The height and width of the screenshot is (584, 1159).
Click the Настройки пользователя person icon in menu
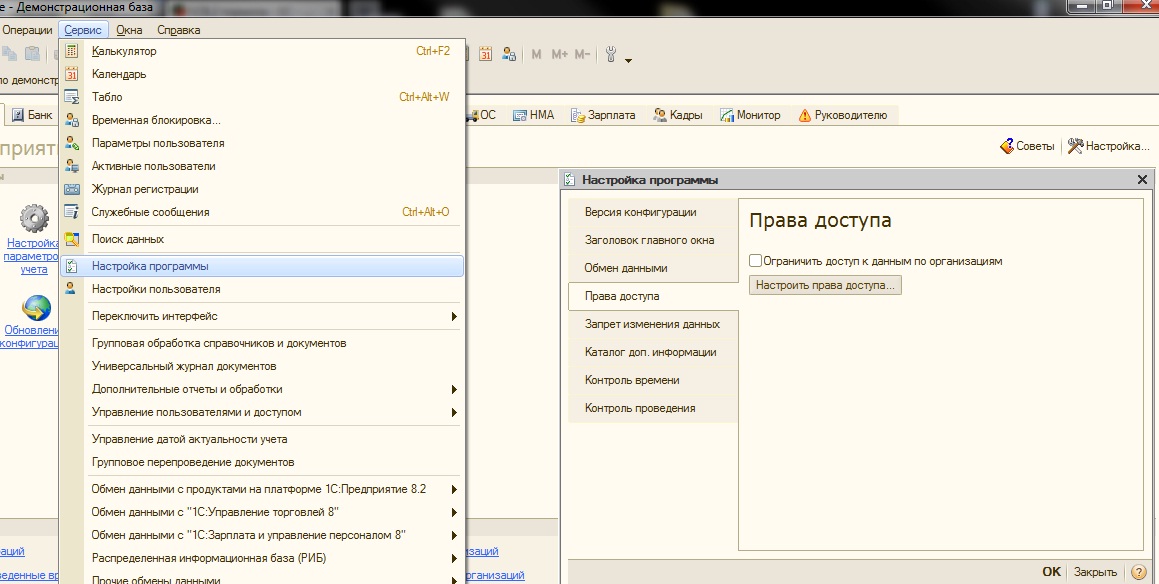[x=71, y=289]
